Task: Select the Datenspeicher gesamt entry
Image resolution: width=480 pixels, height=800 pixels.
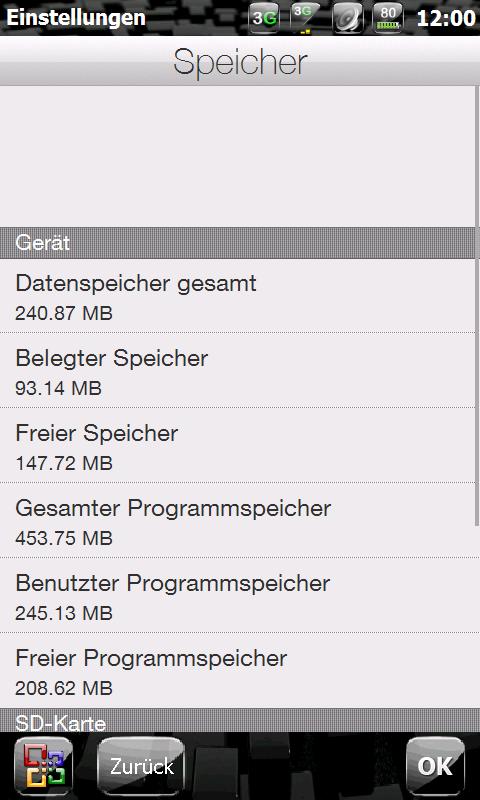Action: [237, 296]
